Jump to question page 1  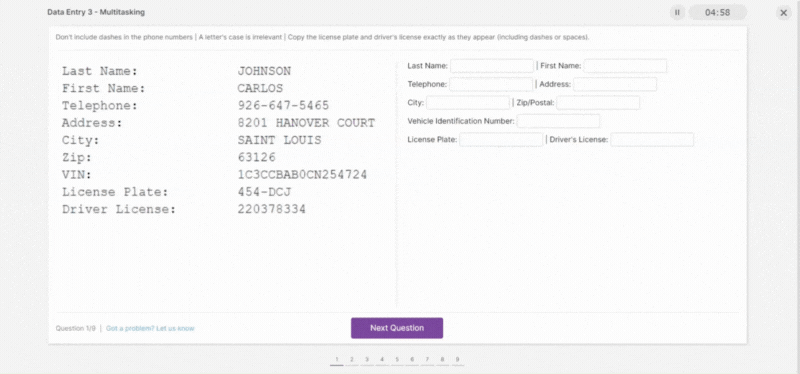tap(336, 360)
